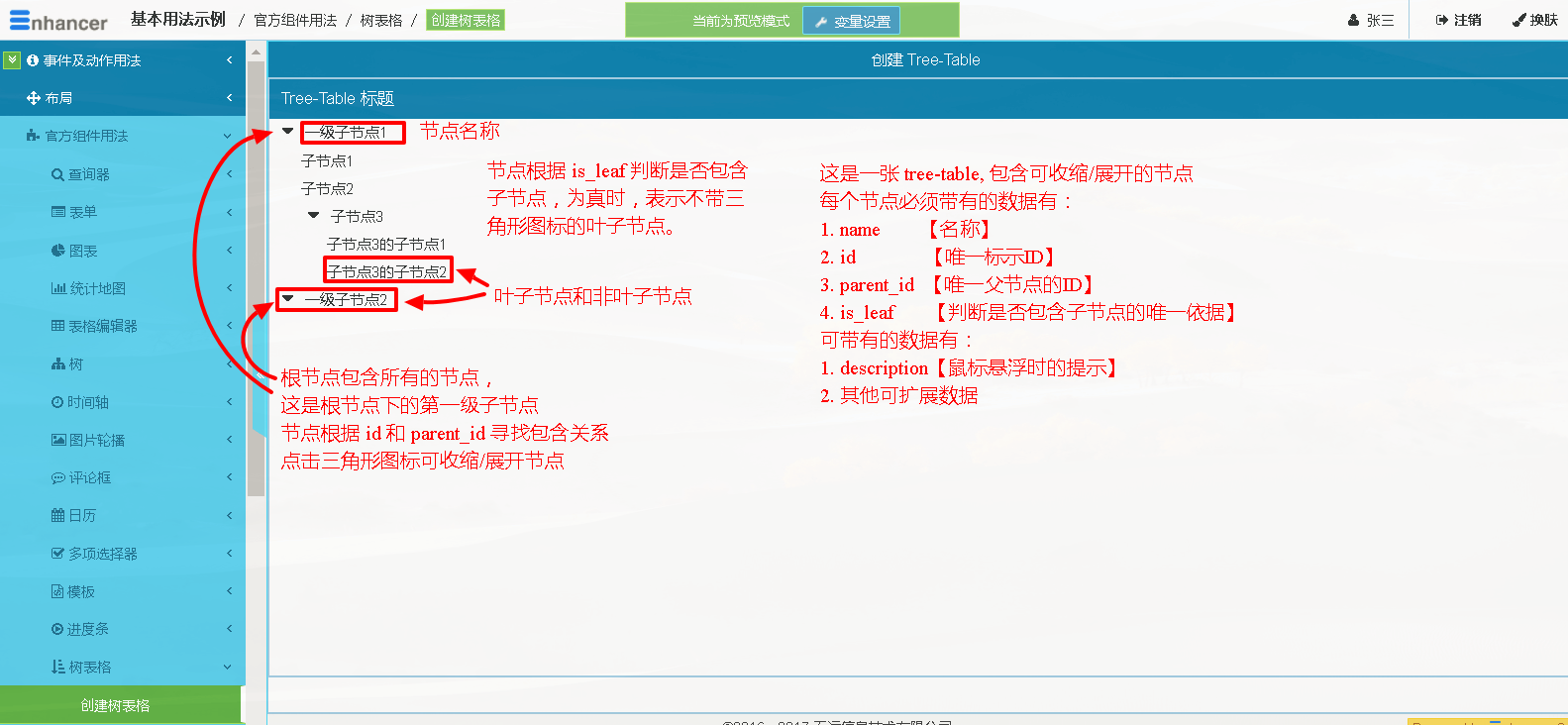
Task: Expand the 进度条 chevron
Action: tap(229, 629)
